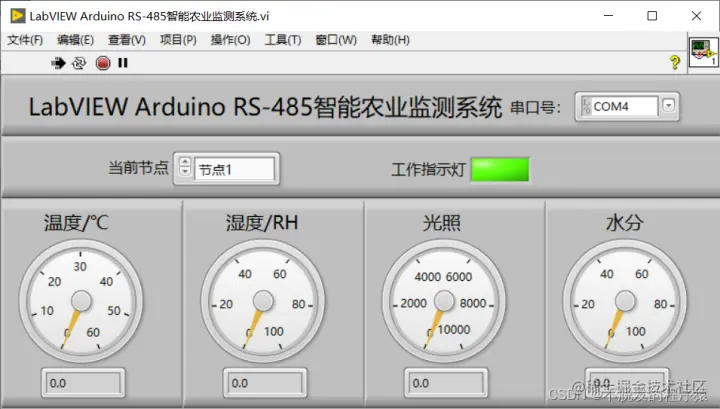Click the green 工作指示灯 indicator
Image resolution: width=720 pixels, height=409 pixels.
[x=500, y=169]
